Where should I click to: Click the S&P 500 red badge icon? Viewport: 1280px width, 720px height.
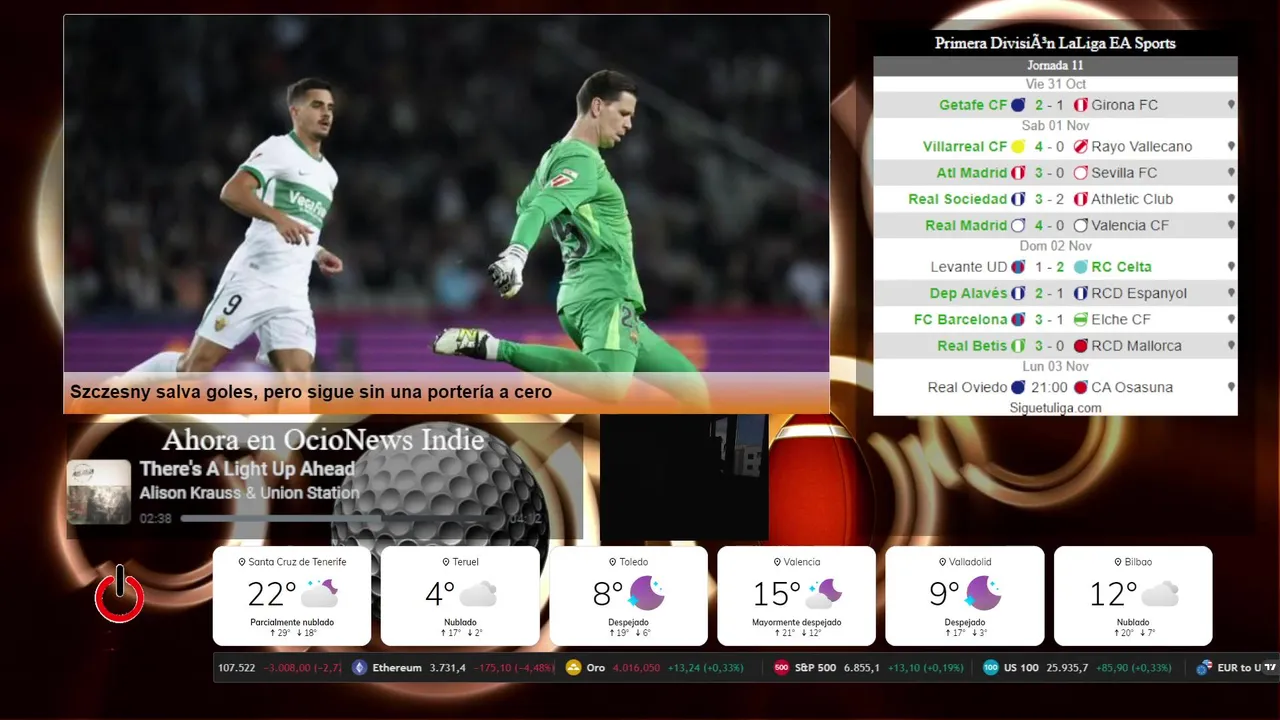(x=781, y=668)
